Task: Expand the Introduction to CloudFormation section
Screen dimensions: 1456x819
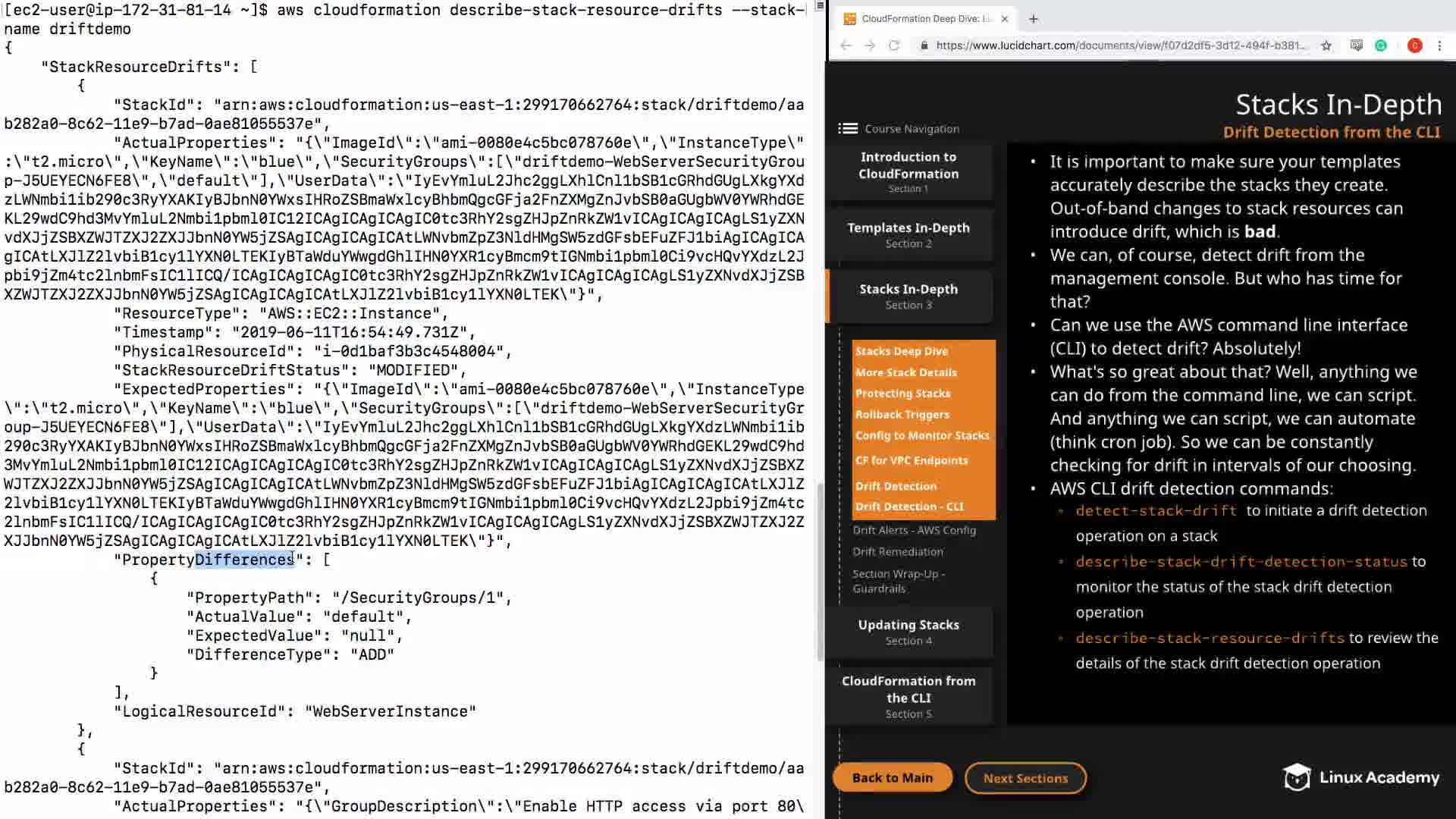Action: (908, 171)
